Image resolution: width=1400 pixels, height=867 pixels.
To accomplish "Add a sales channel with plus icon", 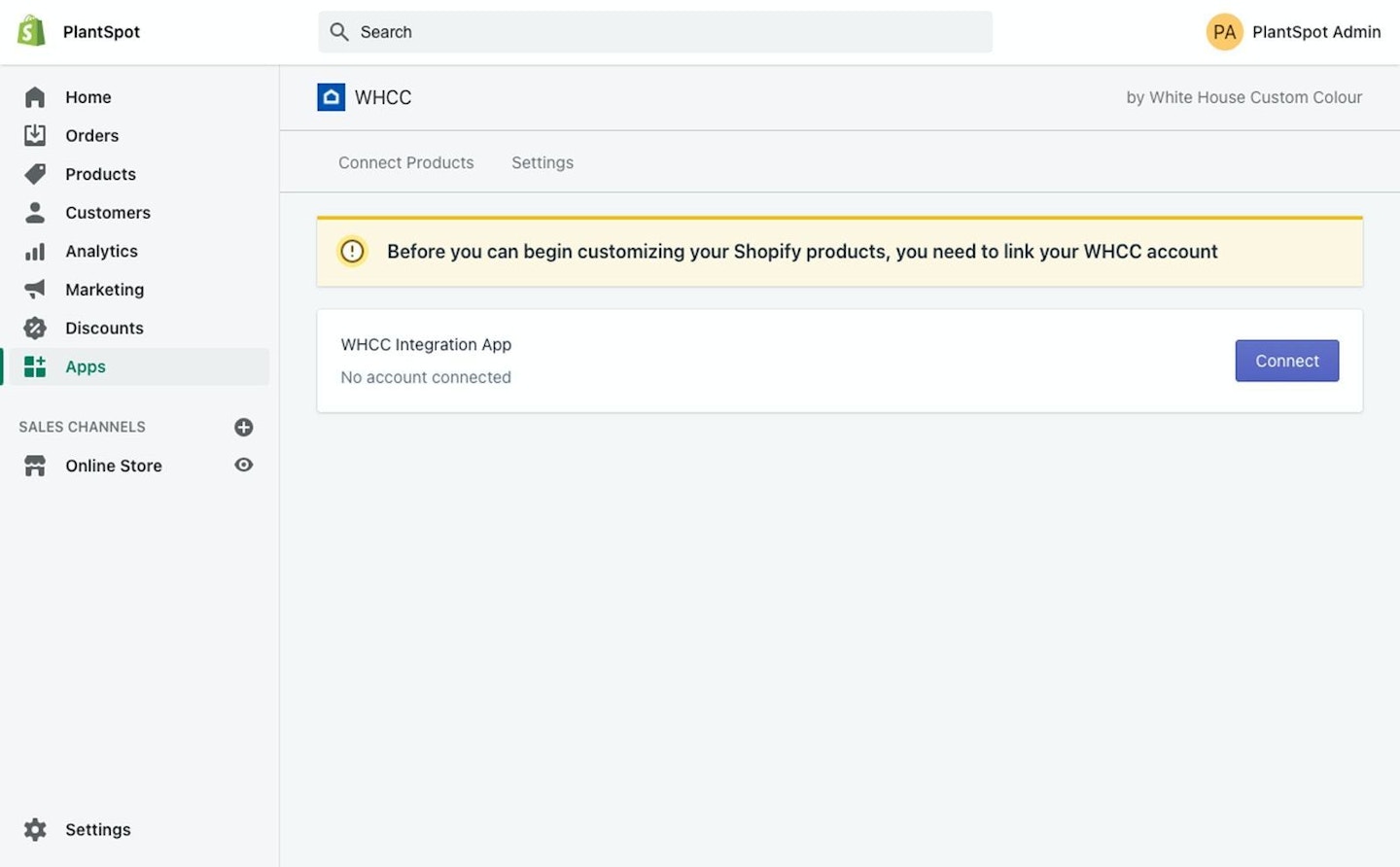I will 244,427.
